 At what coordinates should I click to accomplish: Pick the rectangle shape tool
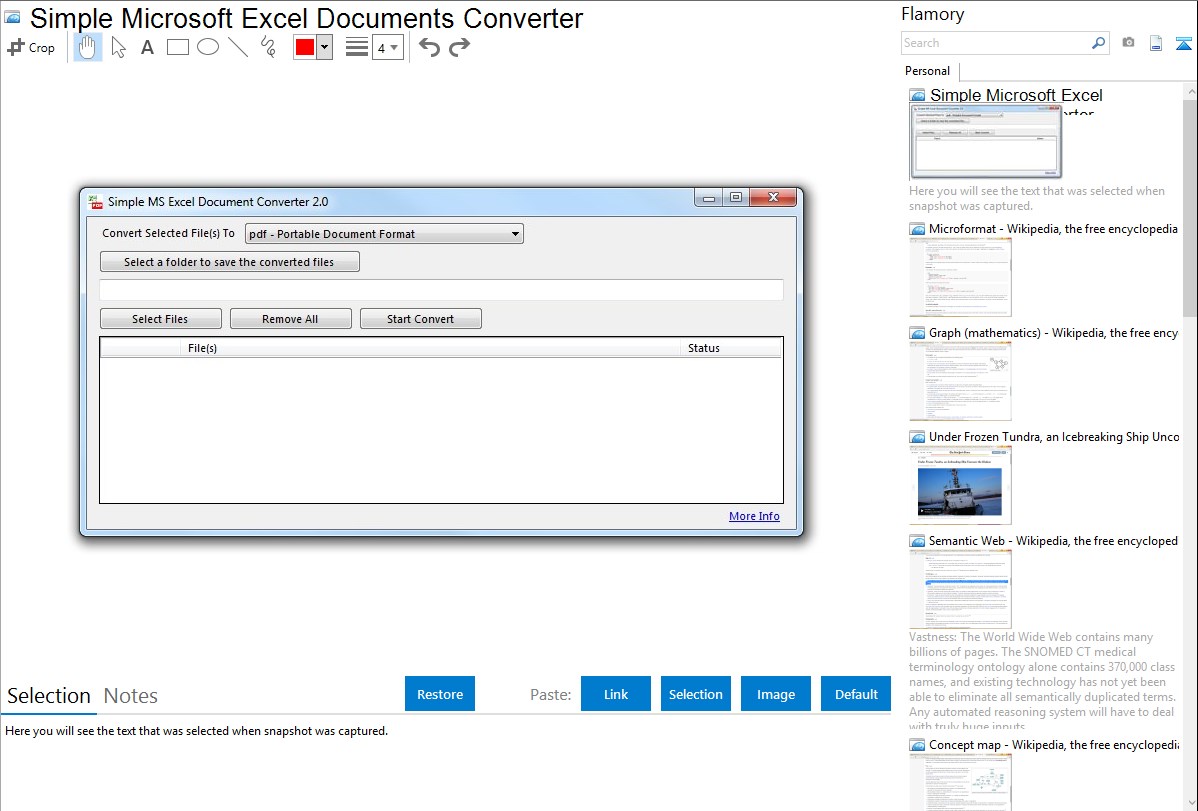click(x=177, y=47)
